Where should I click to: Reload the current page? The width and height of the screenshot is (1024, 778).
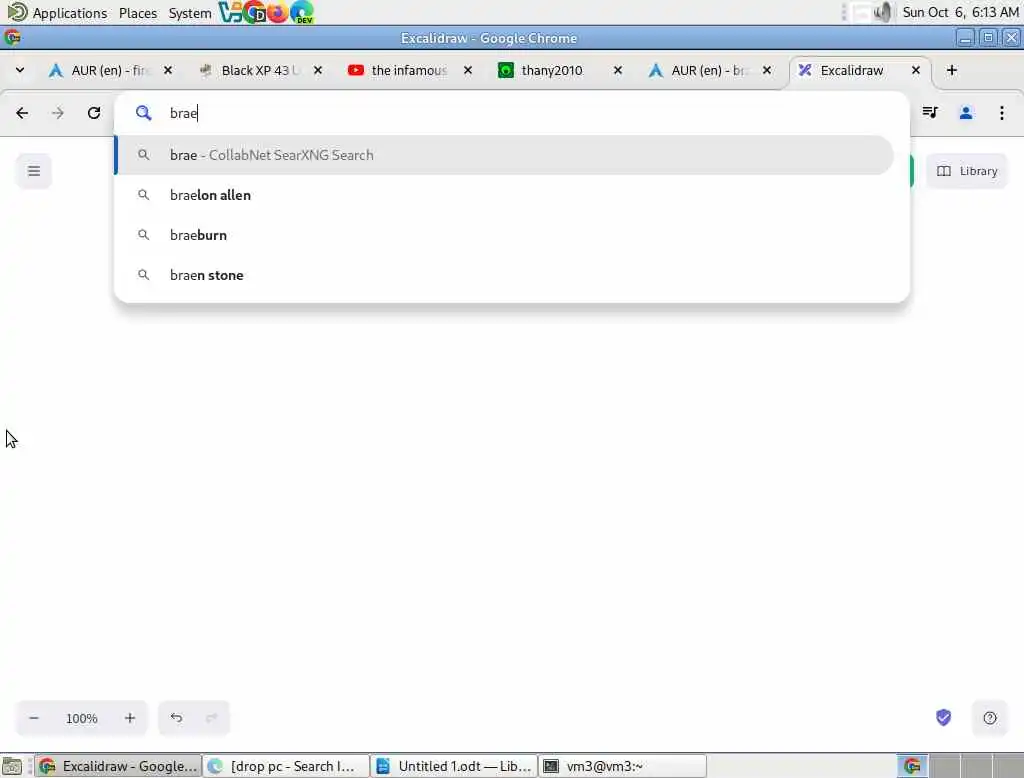click(94, 113)
